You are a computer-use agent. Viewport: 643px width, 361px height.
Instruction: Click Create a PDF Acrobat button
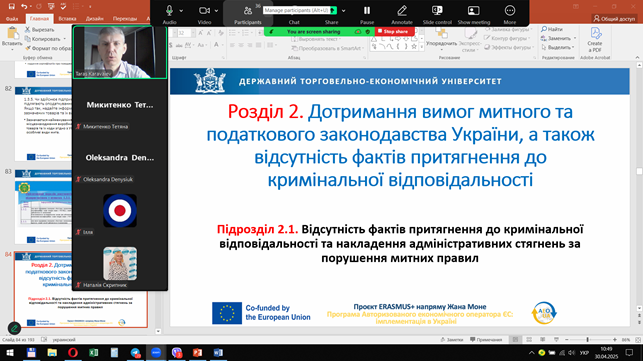coord(595,40)
